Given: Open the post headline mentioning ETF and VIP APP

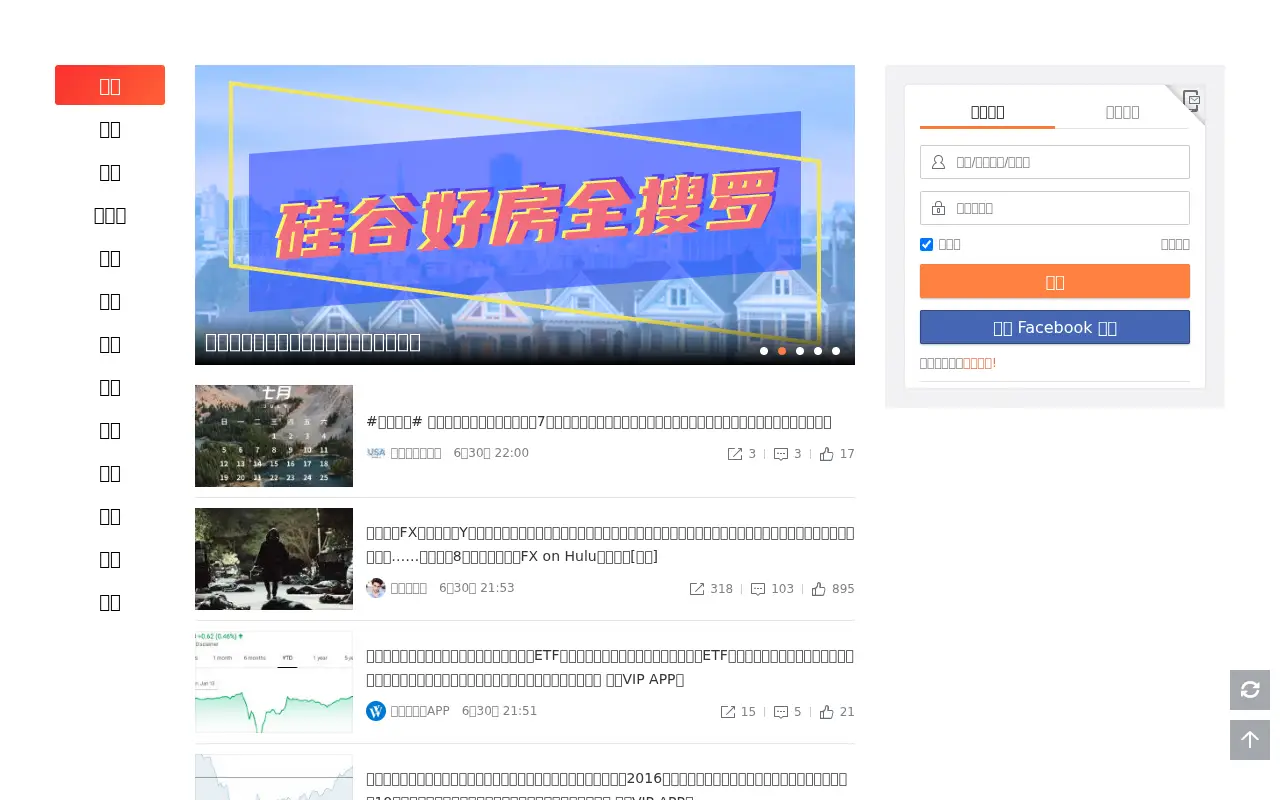Looking at the screenshot, I should pos(610,668).
